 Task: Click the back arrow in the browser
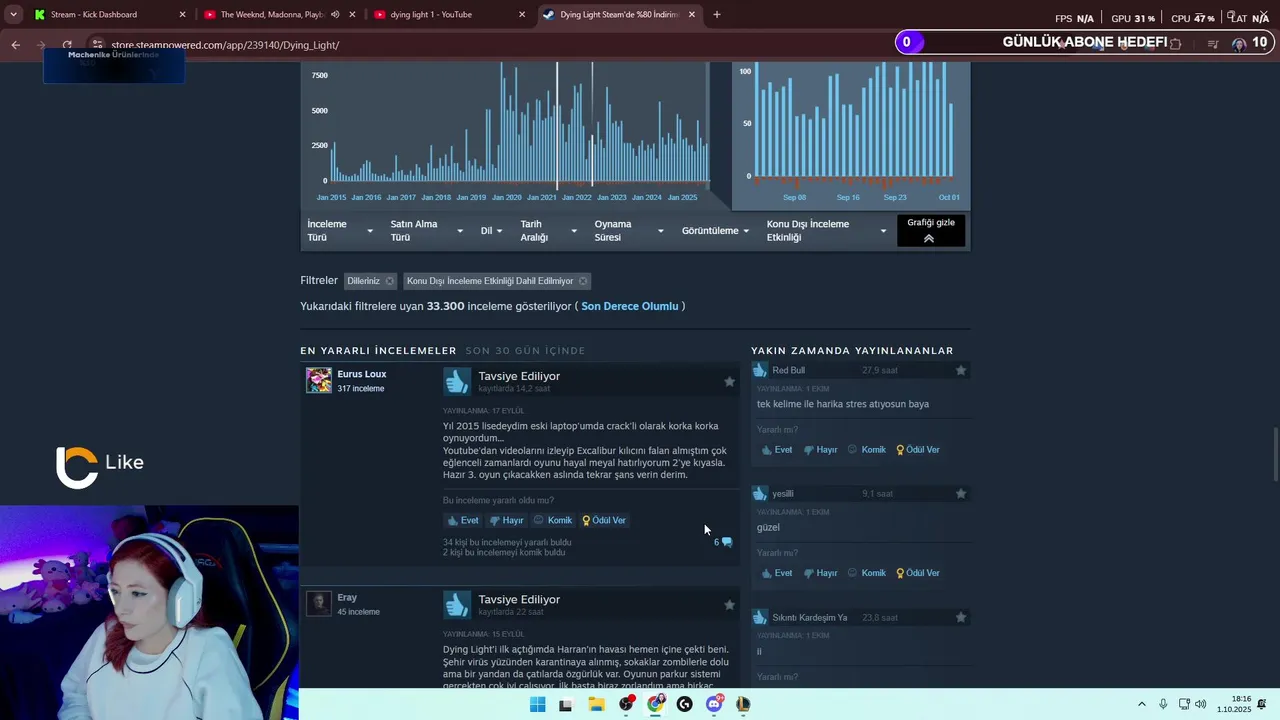(15, 45)
